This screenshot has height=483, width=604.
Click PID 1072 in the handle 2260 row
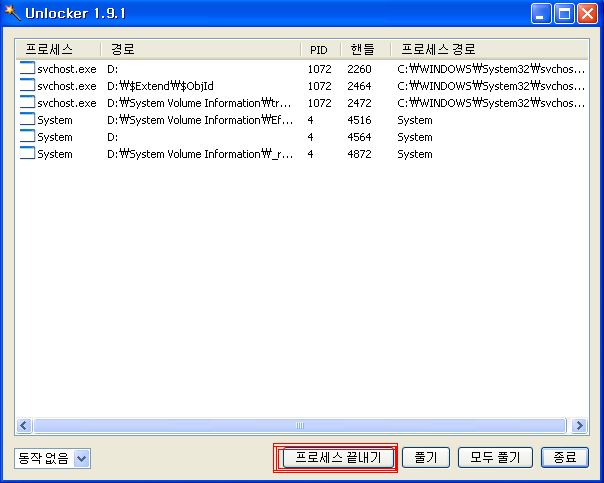coord(319,69)
